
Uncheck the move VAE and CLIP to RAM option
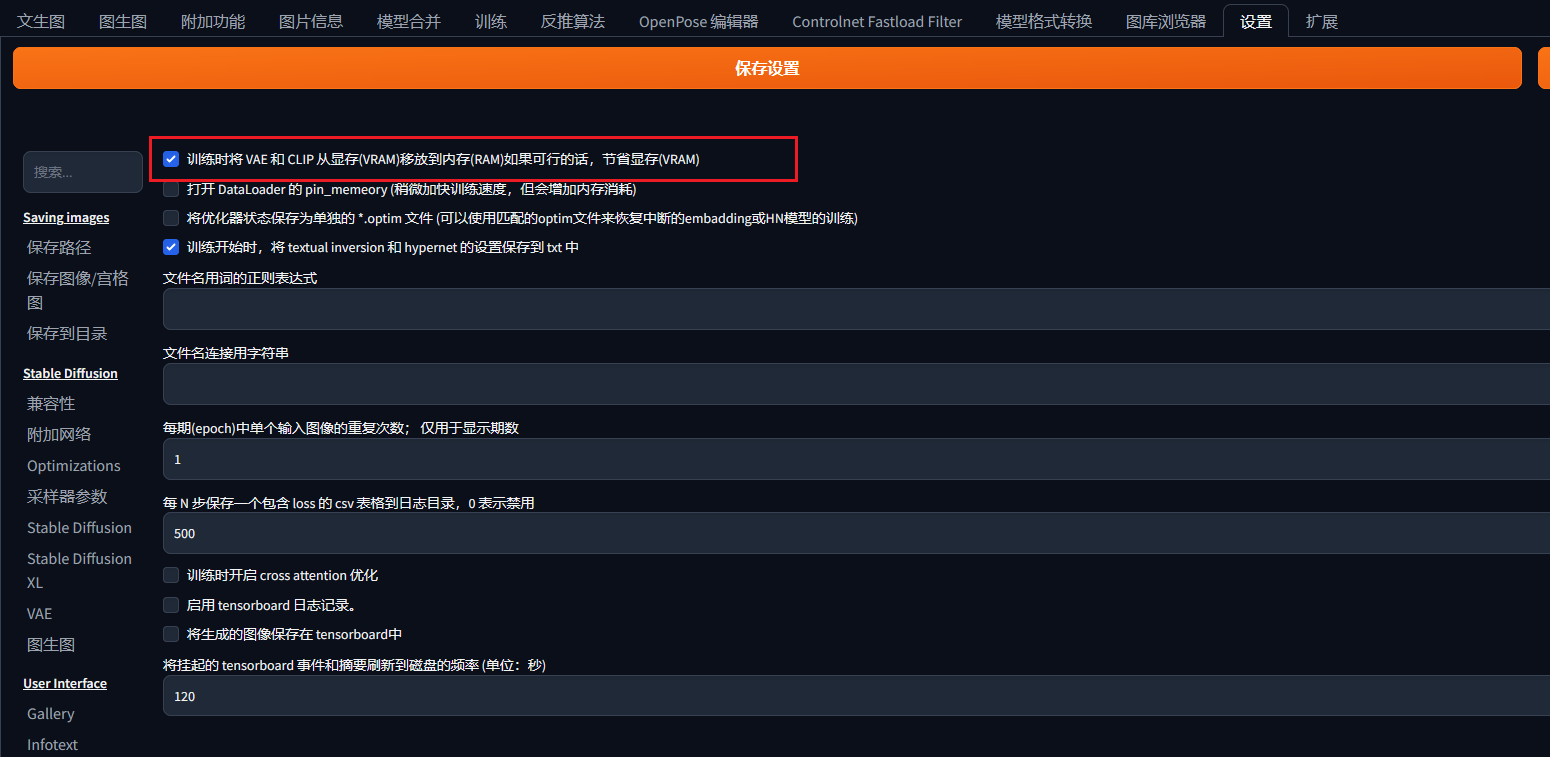tap(171, 159)
